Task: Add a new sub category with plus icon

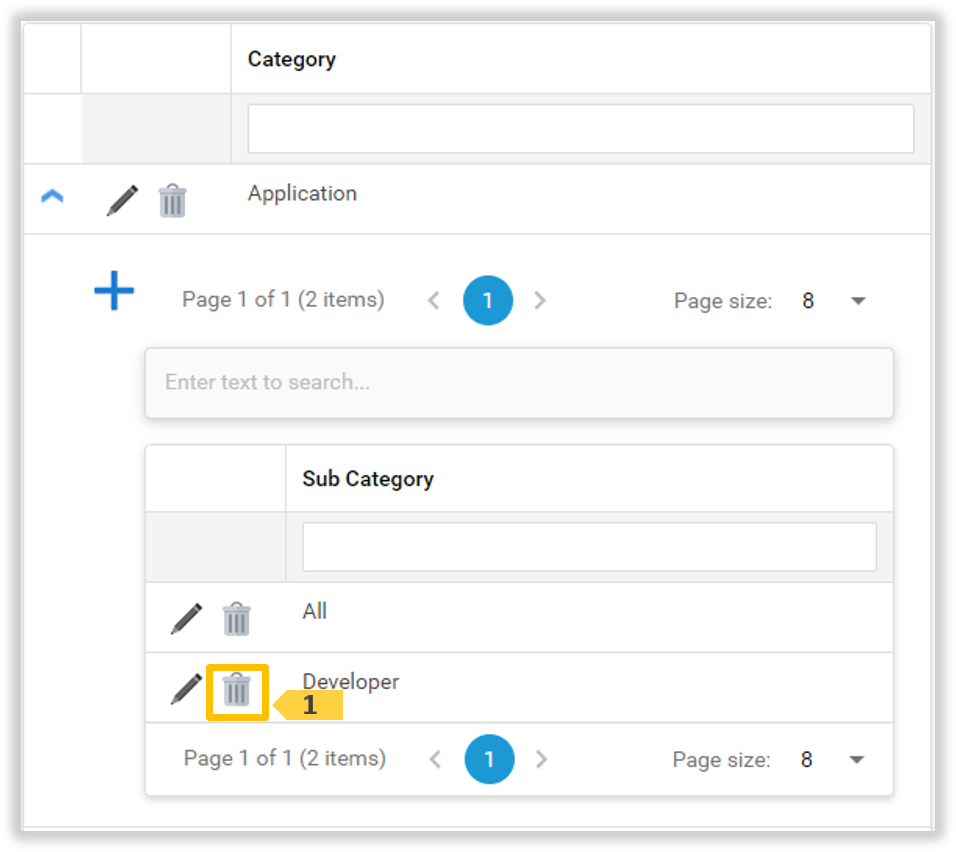Action: click(x=114, y=290)
